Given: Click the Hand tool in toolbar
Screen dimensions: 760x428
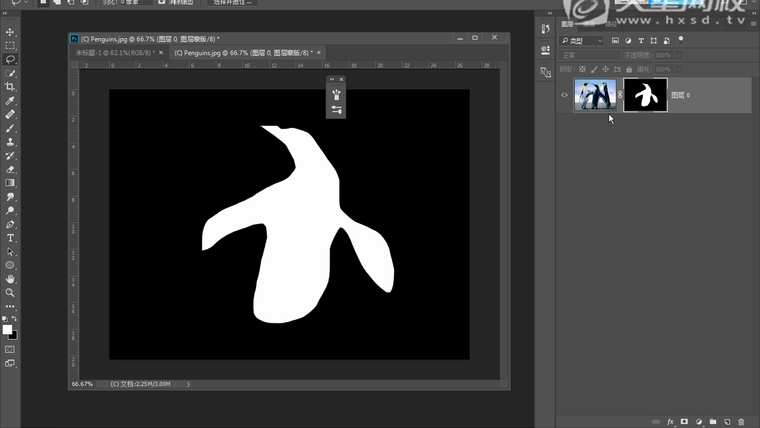Looking at the screenshot, I should [10, 279].
